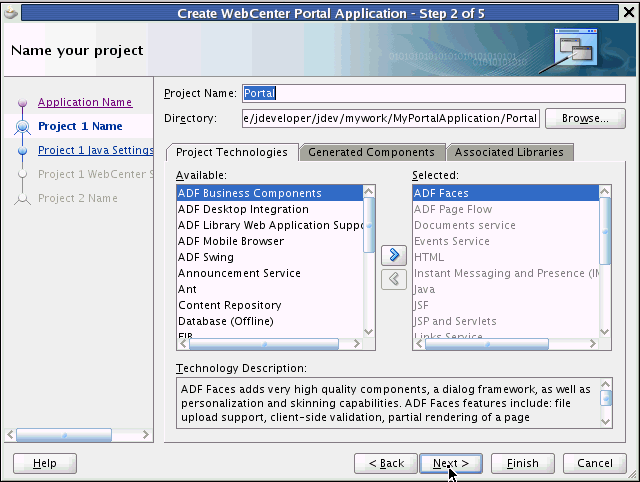Go to Project 1 Java Settings step
The width and height of the screenshot is (640, 482).
(96, 150)
